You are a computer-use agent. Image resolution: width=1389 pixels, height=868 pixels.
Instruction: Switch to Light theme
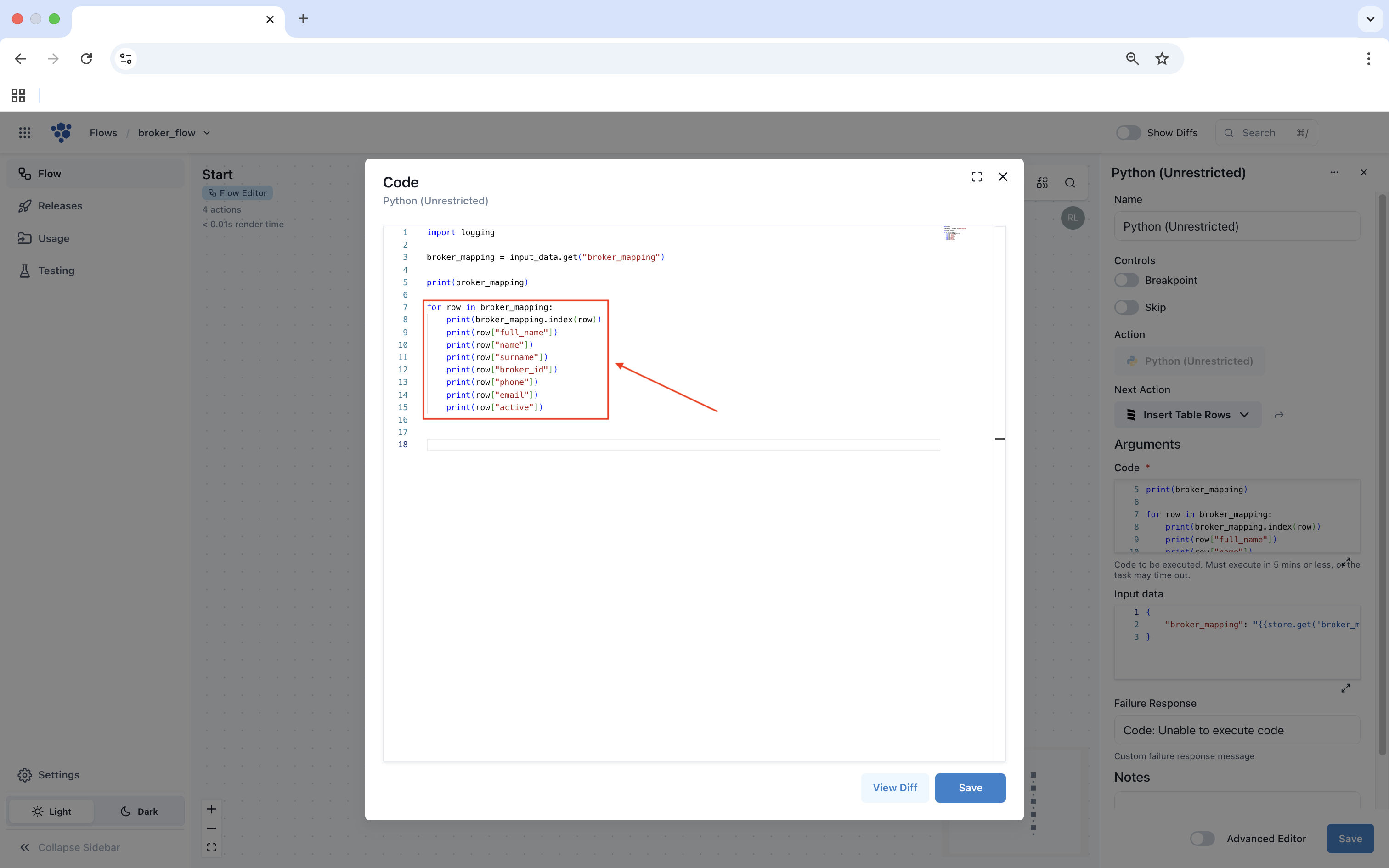pyautogui.click(x=51, y=811)
